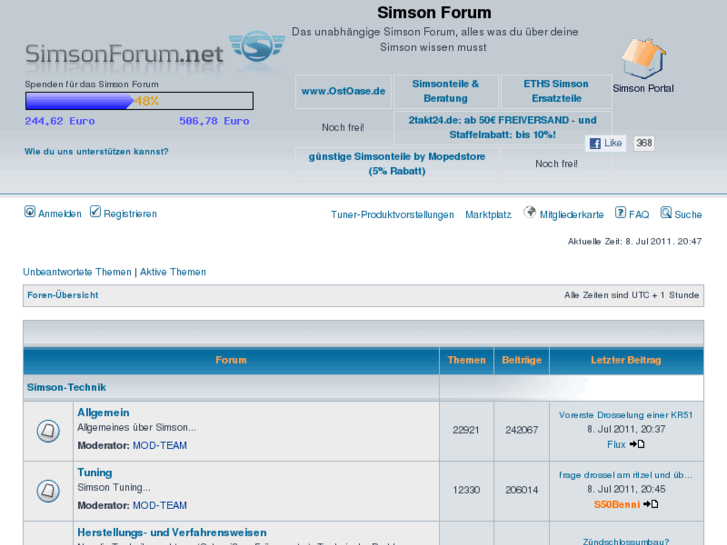
Task: Click the Anmelden login icon
Action: tap(30, 212)
